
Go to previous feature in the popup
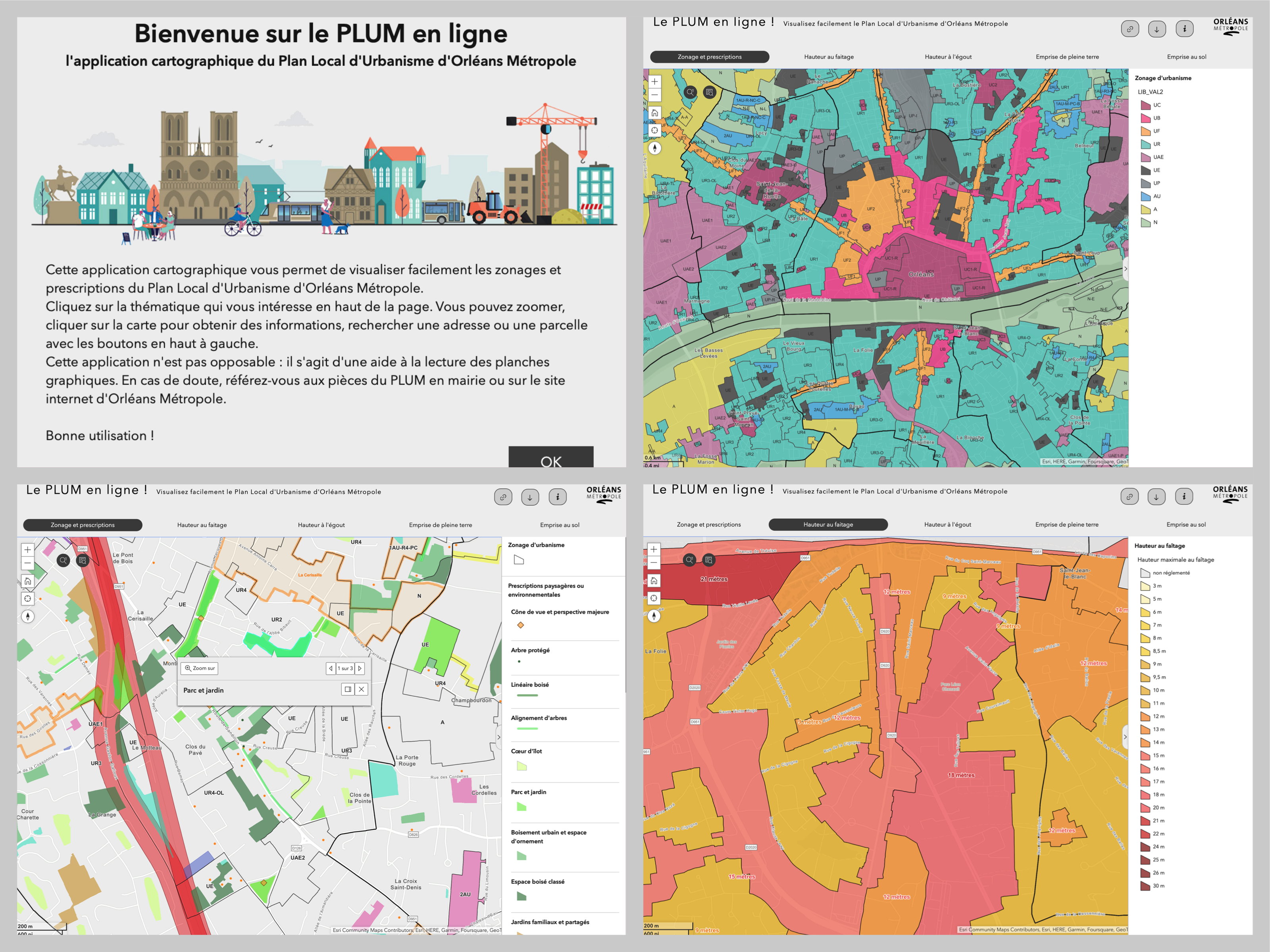click(331, 668)
